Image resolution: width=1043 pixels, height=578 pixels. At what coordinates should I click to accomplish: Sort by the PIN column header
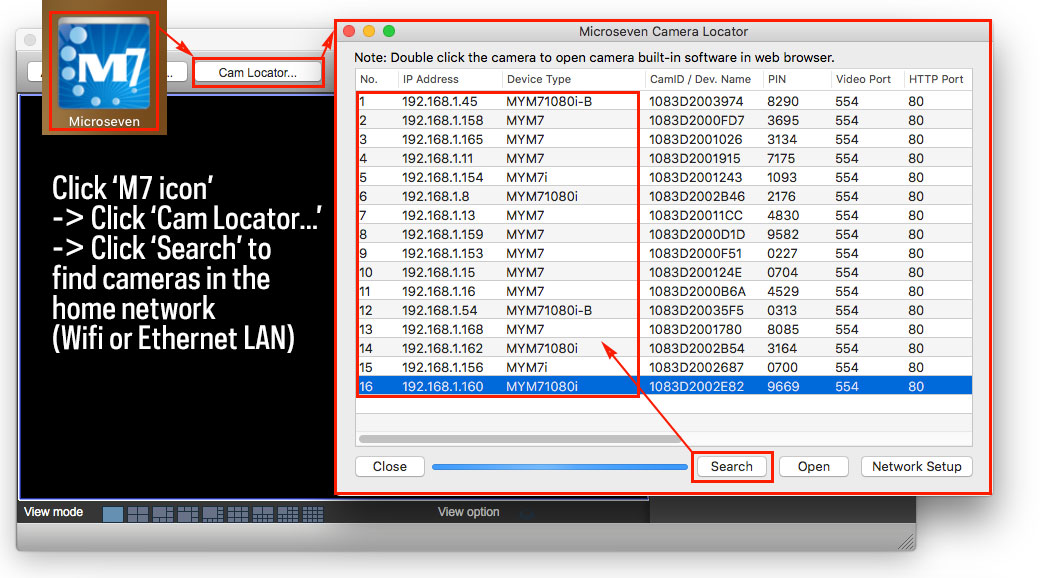[x=777, y=79]
